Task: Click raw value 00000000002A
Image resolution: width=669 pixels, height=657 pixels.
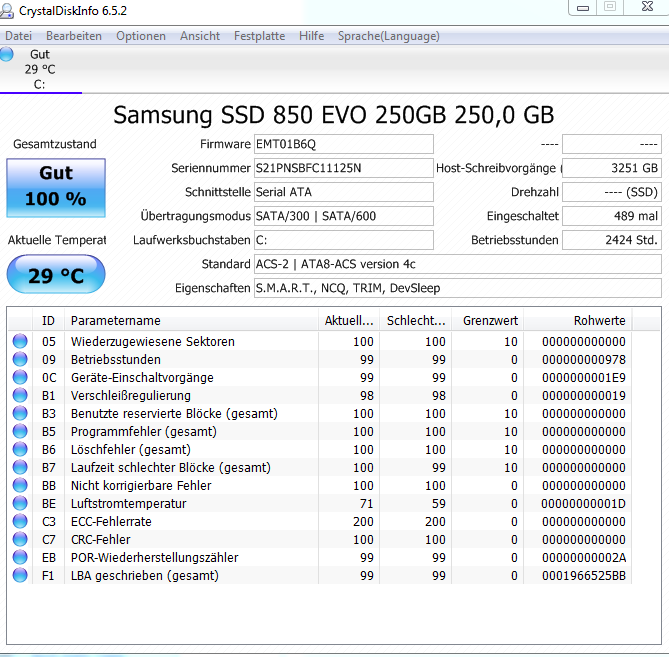Action: pos(584,558)
